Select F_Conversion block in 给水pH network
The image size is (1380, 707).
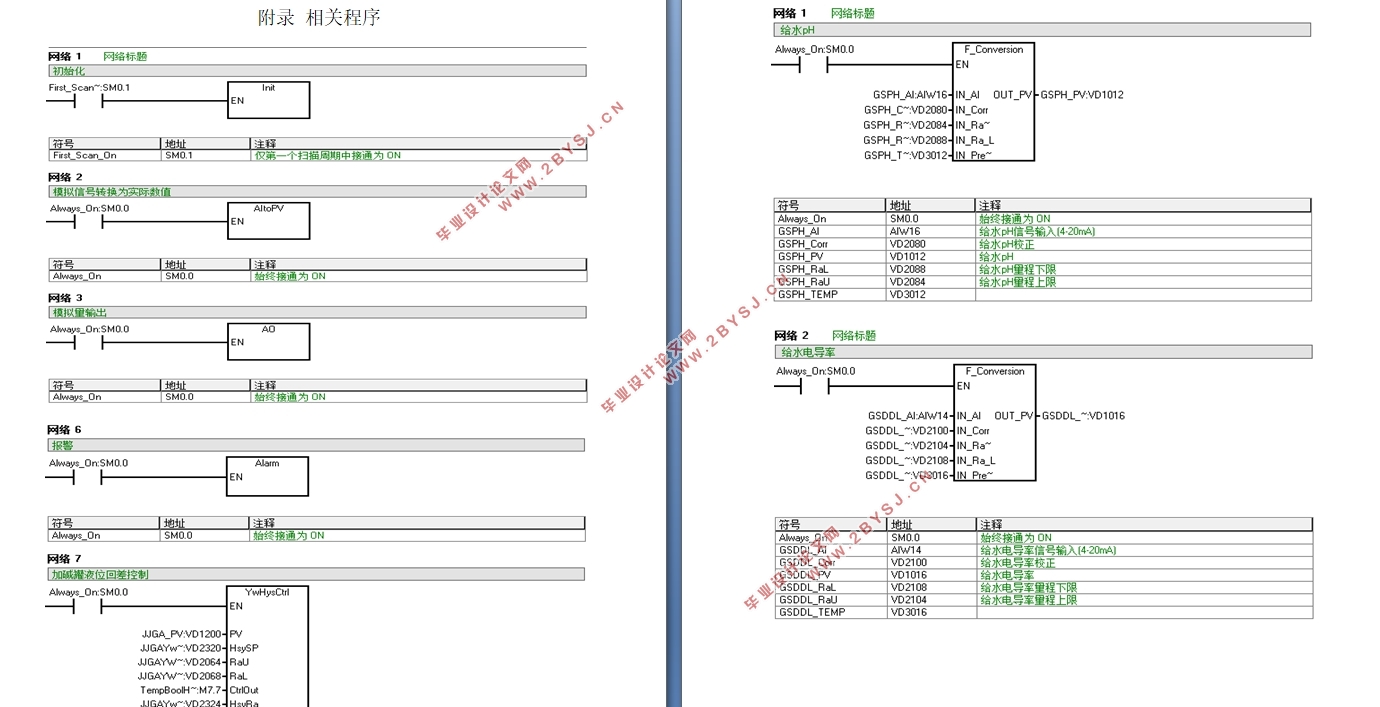click(993, 102)
